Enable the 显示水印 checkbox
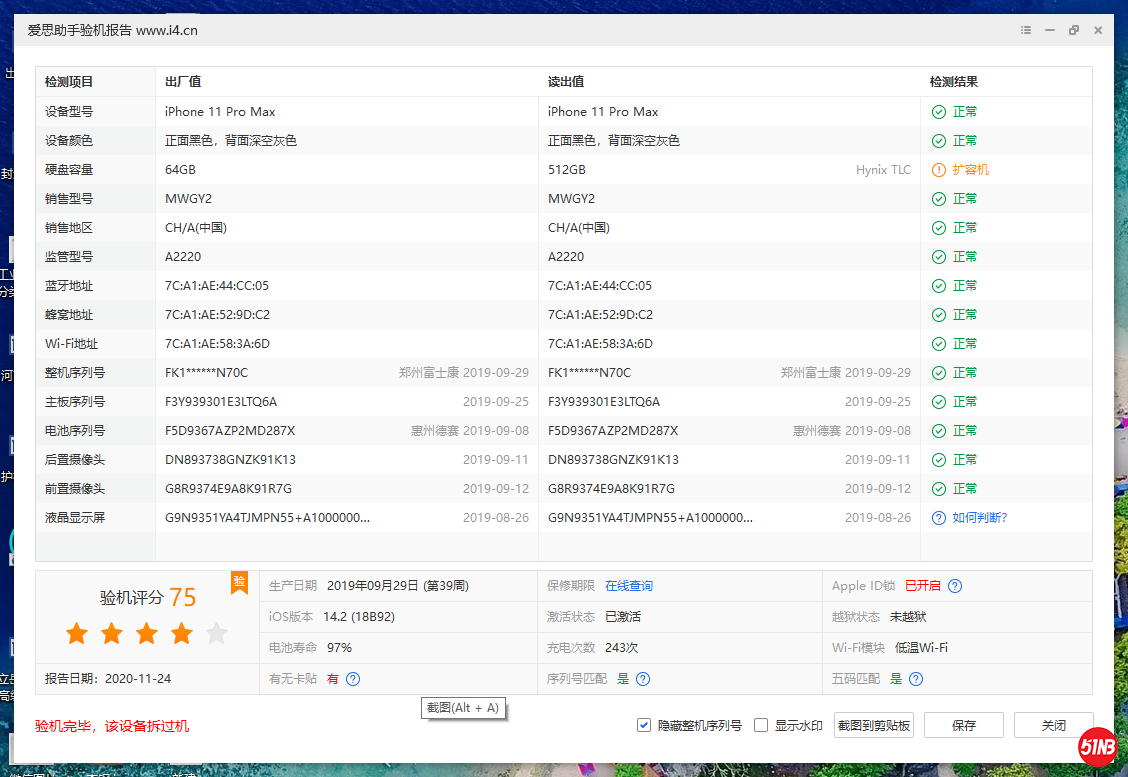 tap(761, 725)
